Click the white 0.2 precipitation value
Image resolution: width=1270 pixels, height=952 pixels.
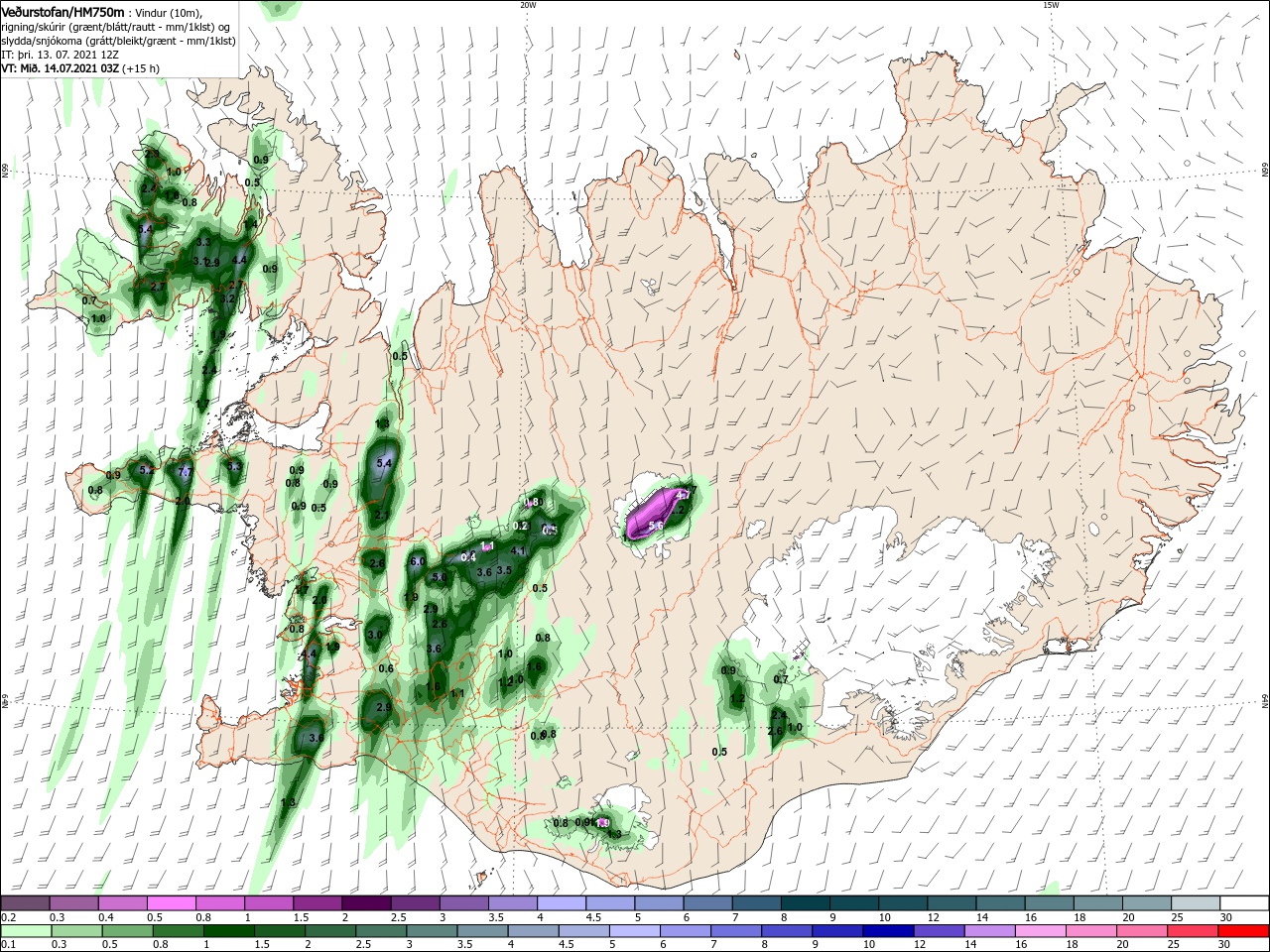[x=521, y=526]
